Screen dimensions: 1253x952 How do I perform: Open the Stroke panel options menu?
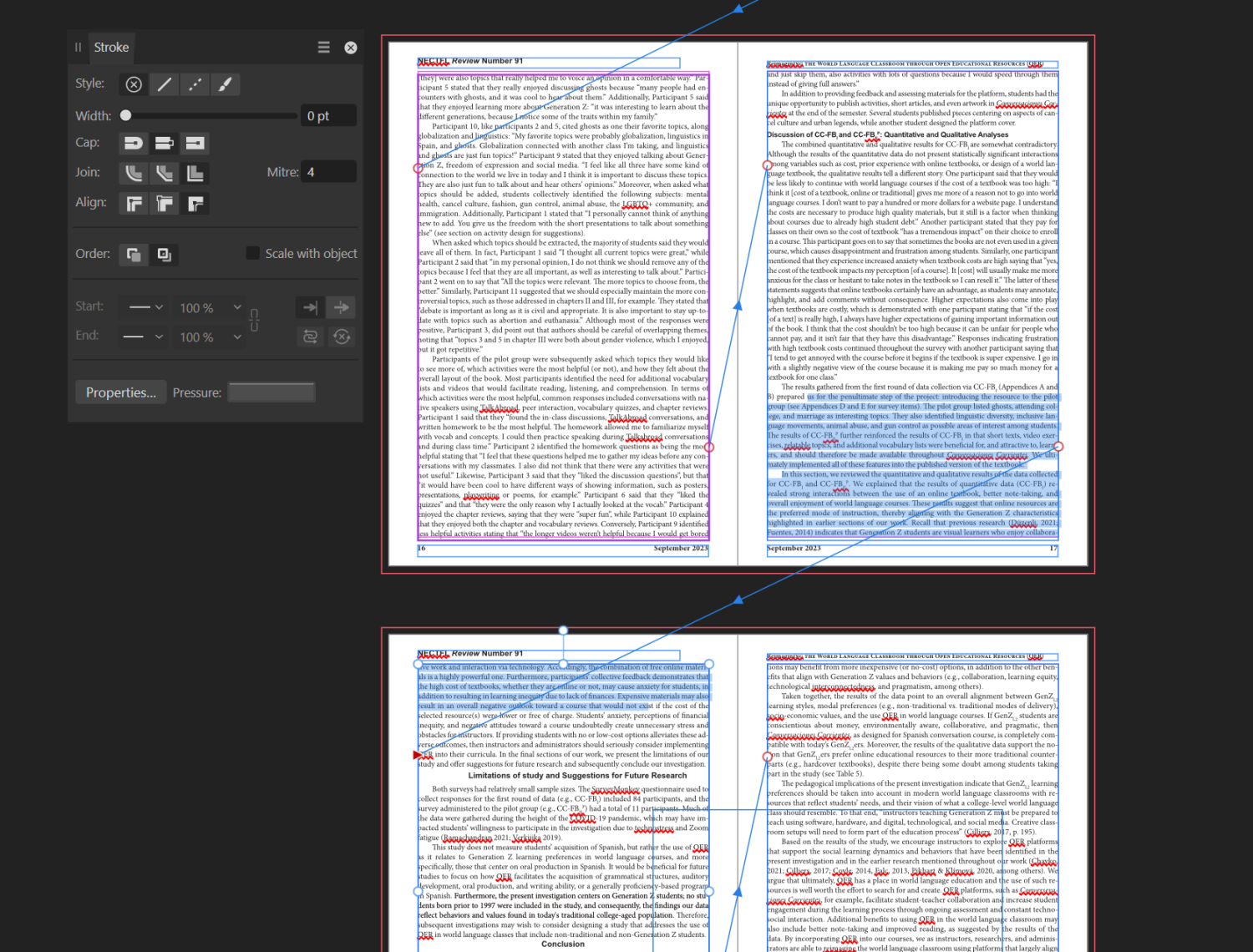[x=324, y=48]
